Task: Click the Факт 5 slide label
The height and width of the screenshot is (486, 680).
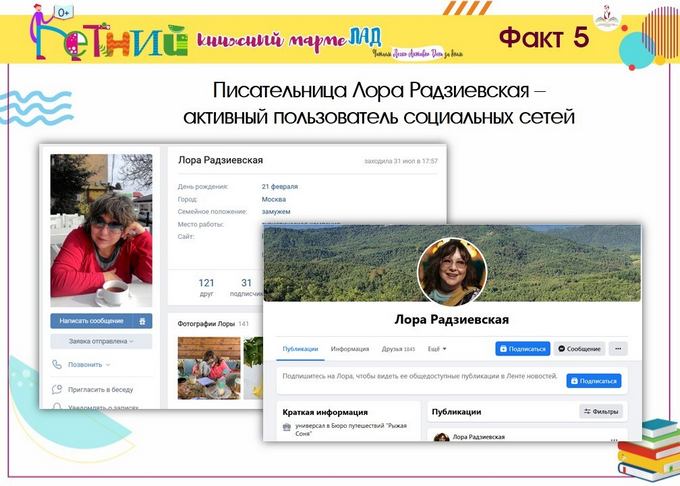Action: point(544,37)
